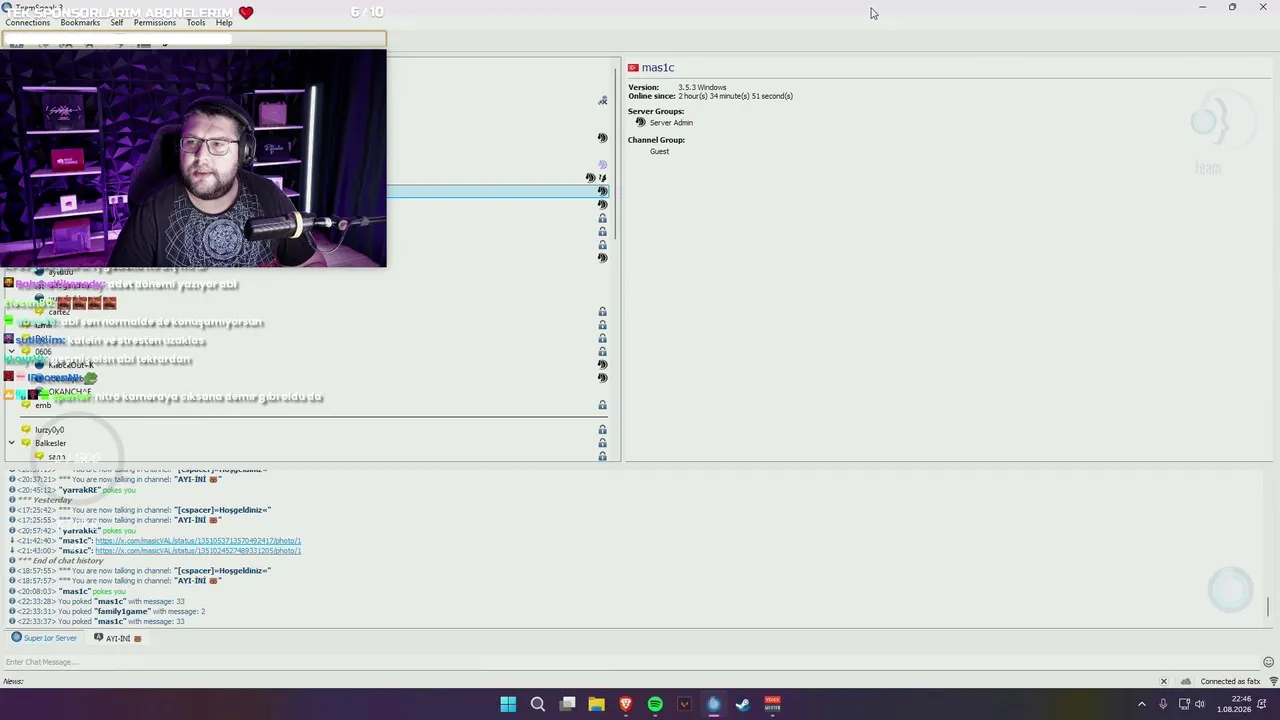
Task: Click the chat log vertical scrollbar
Action: tap(1268, 606)
